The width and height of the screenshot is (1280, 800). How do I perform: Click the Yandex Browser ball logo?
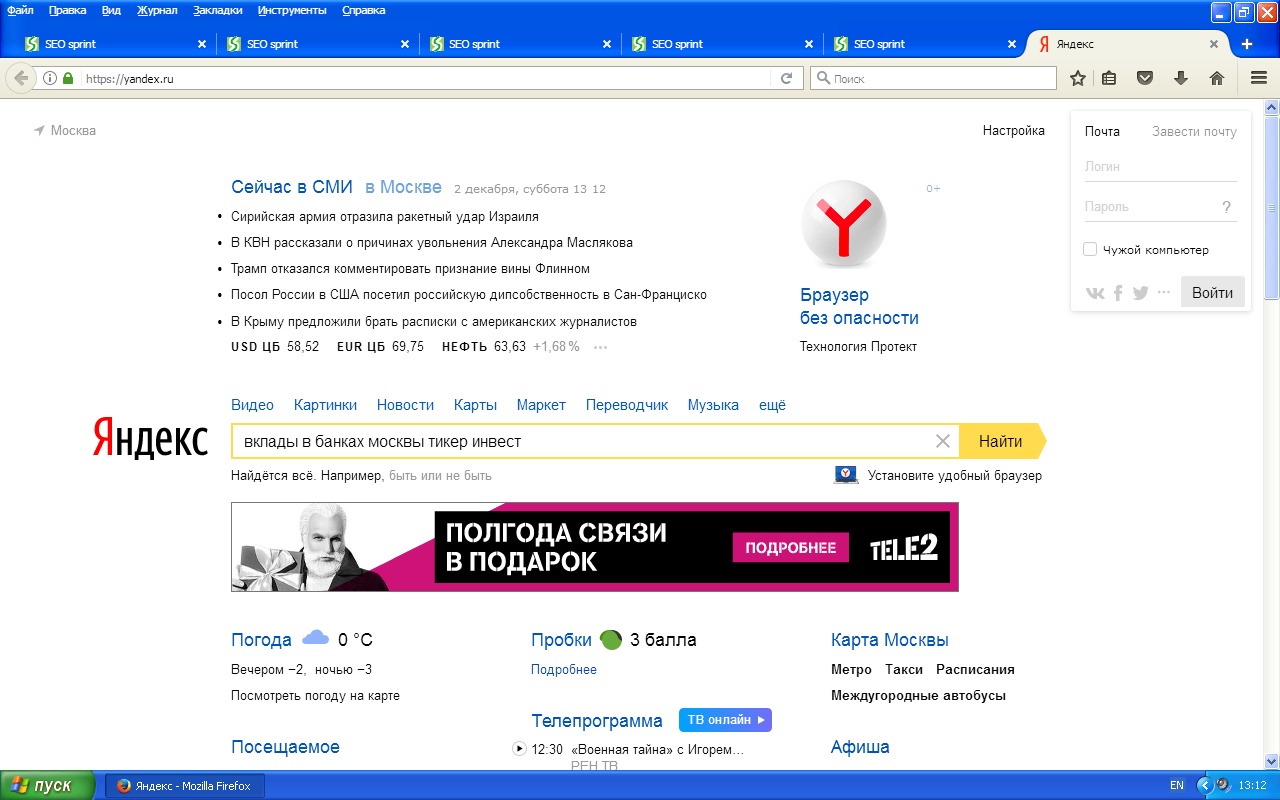point(843,224)
